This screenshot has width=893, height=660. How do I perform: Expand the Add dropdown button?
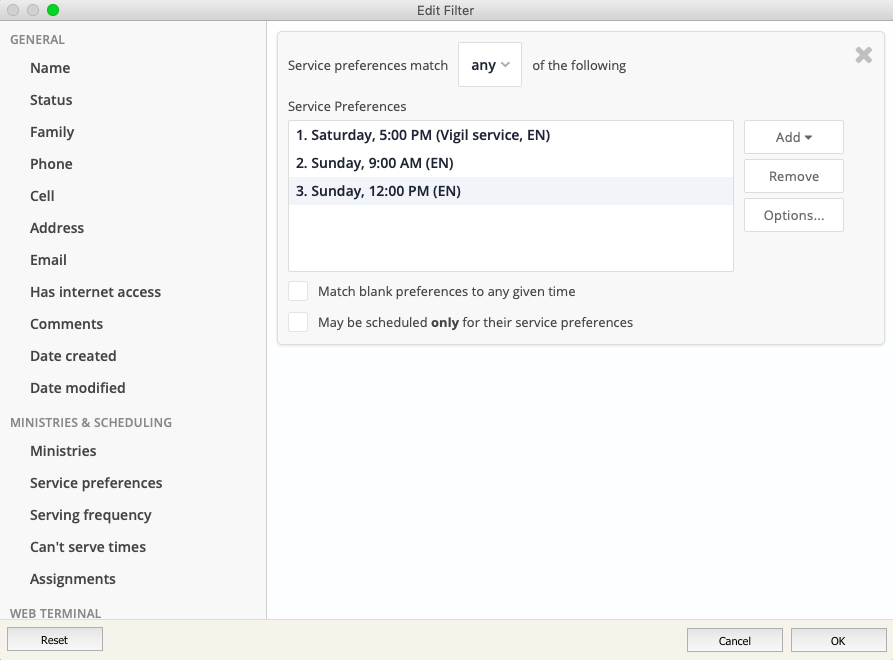pyautogui.click(x=793, y=137)
